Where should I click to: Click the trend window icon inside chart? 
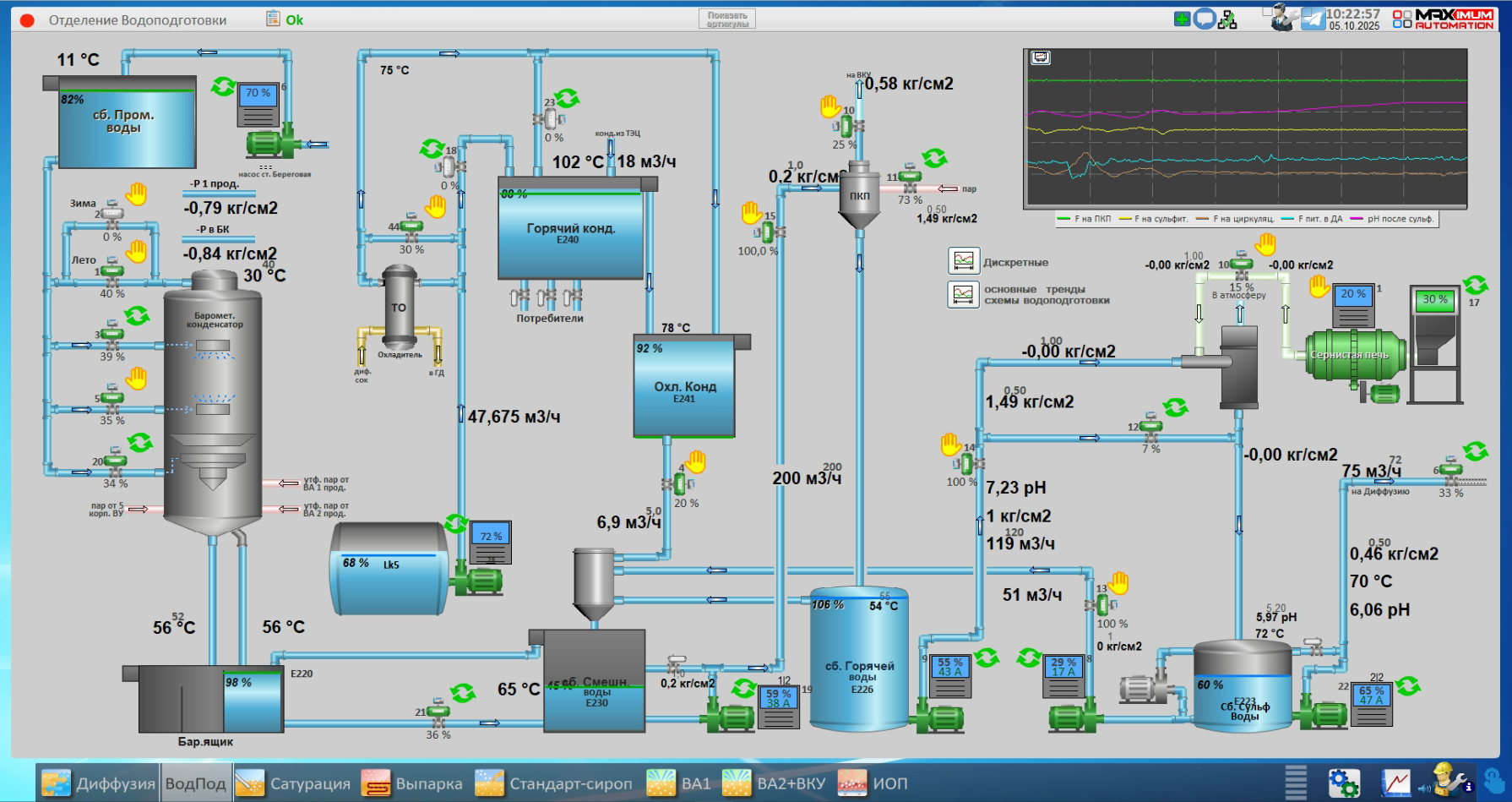1041,57
